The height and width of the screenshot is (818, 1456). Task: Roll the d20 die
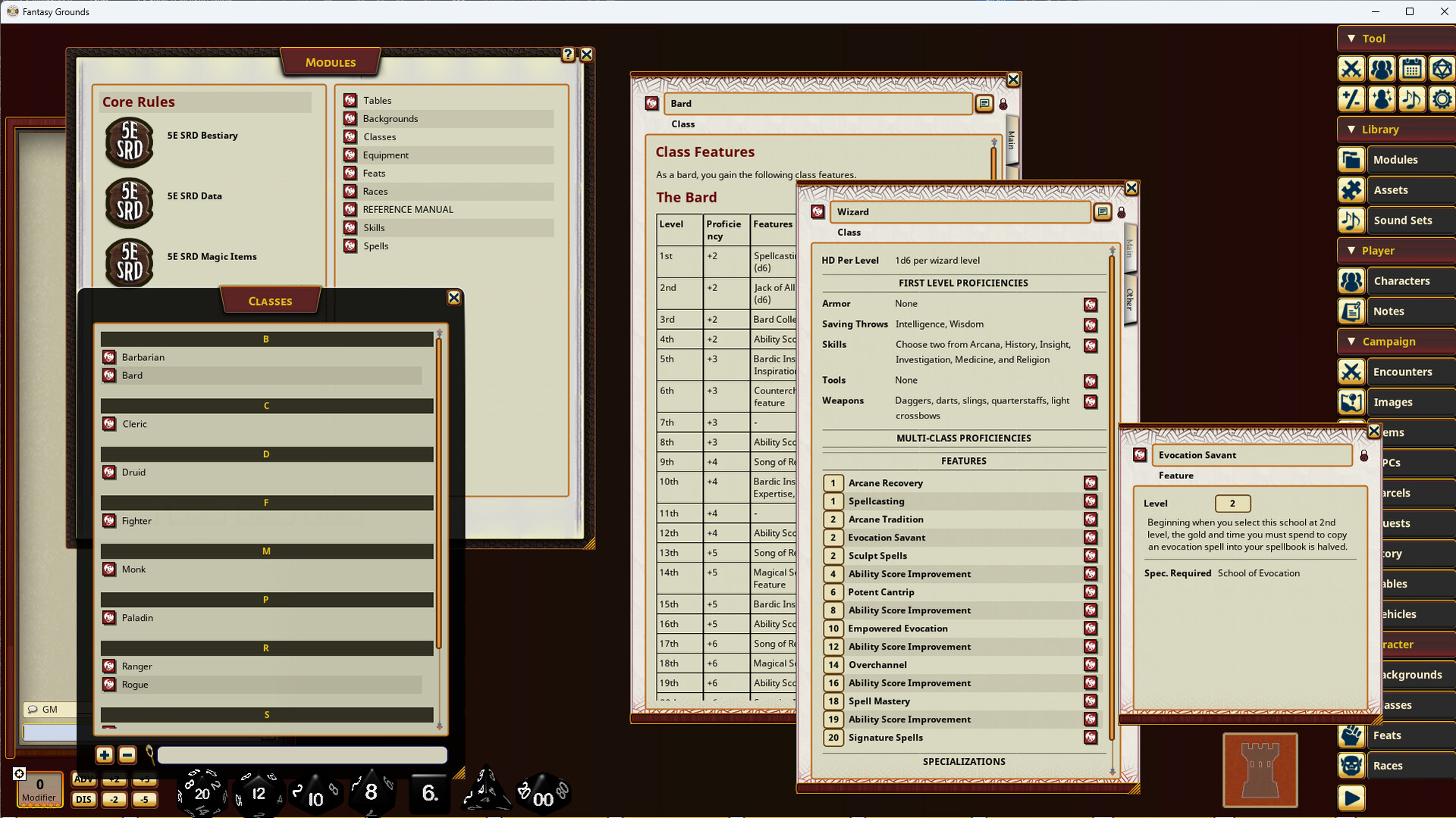coord(202,794)
